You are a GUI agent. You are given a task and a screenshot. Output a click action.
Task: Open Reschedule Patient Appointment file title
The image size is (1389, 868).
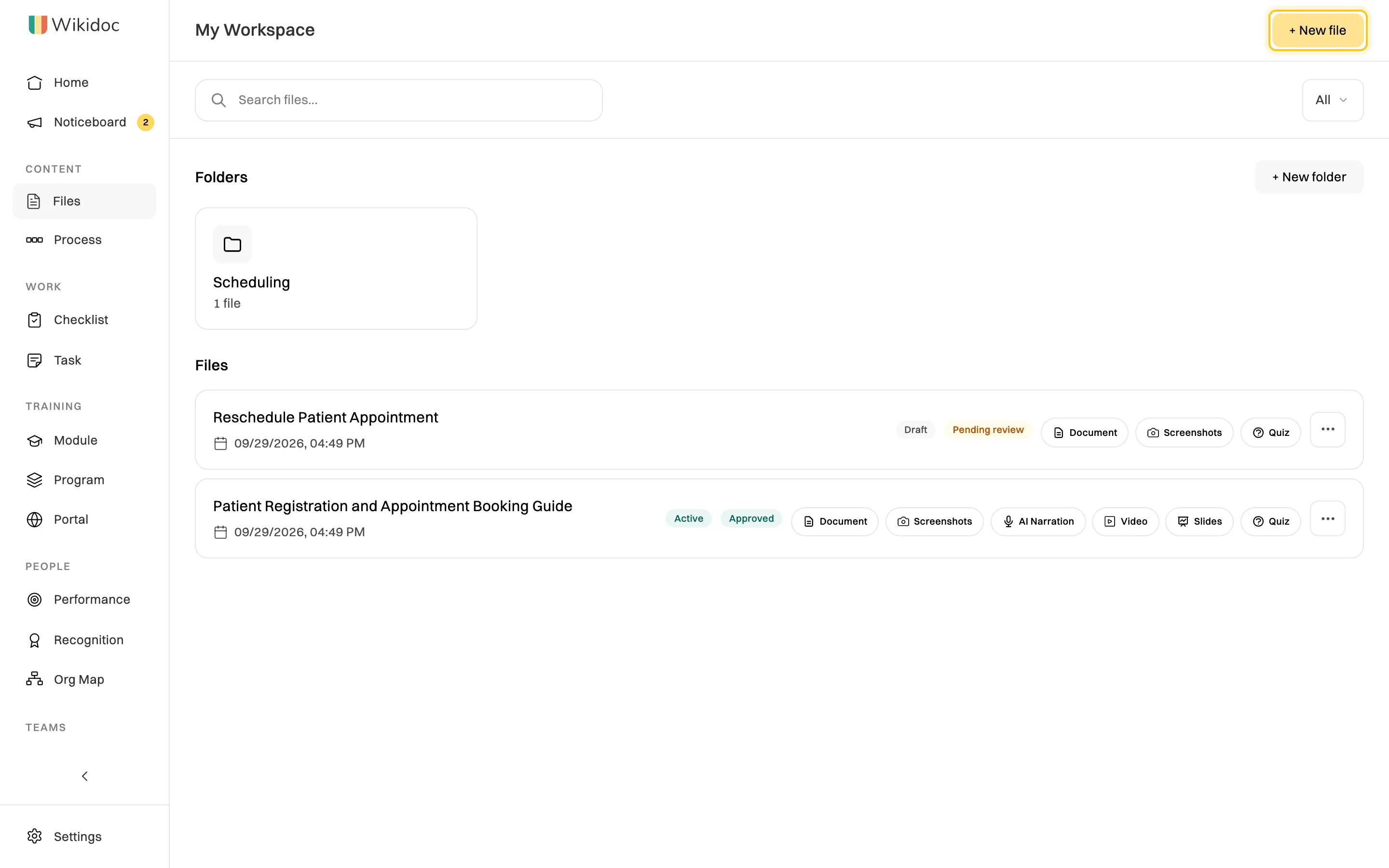[x=326, y=417]
